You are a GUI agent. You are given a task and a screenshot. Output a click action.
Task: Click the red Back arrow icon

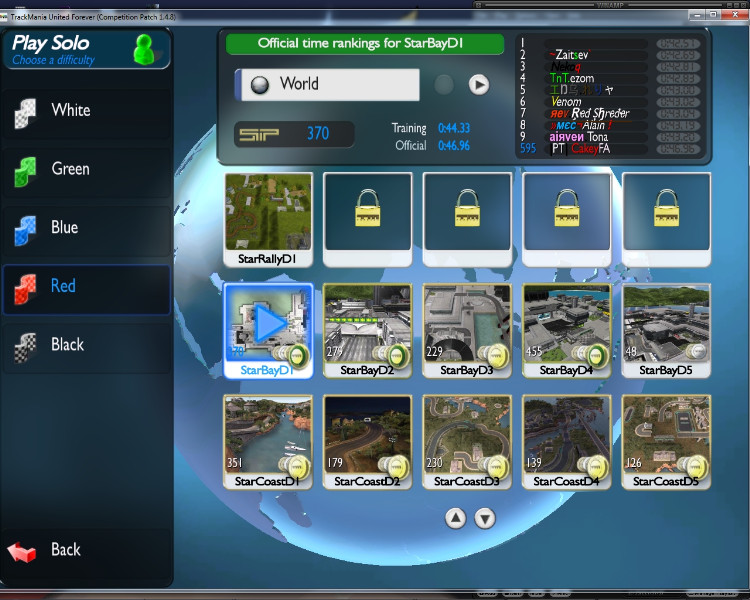(x=22, y=551)
